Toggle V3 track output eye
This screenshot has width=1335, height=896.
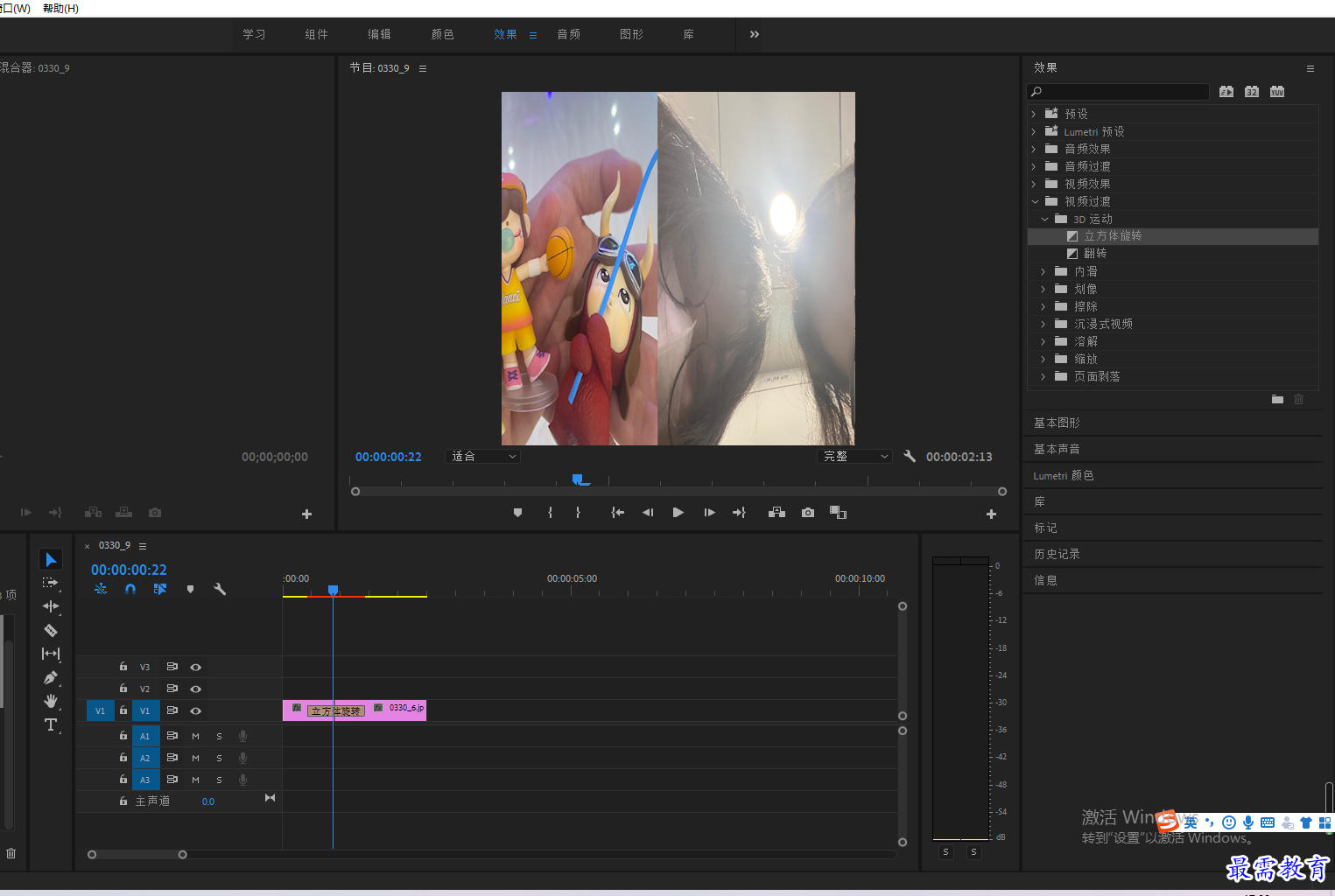click(x=195, y=667)
